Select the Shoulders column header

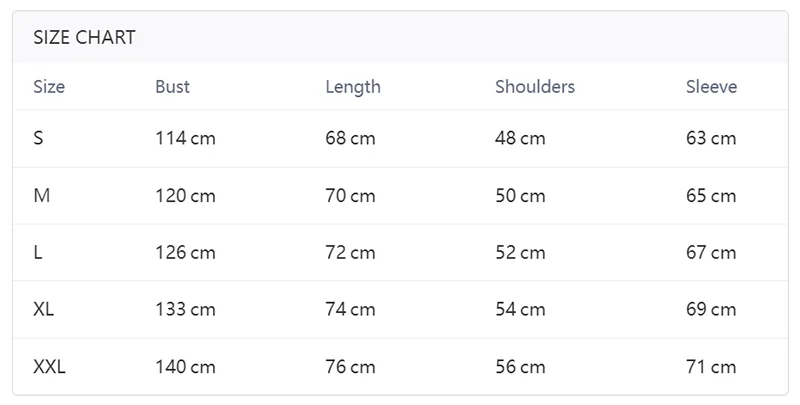pyautogui.click(x=535, y=87)
